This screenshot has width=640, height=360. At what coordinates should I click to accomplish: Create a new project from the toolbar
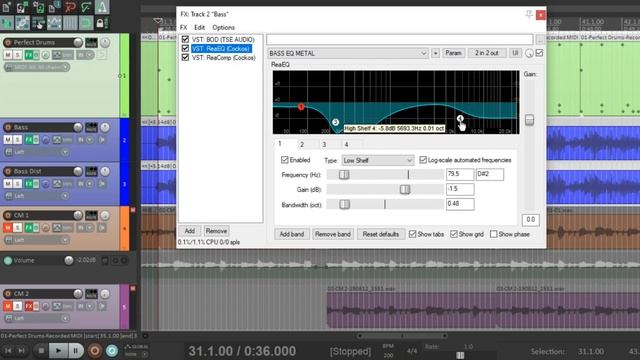(7, 7)
